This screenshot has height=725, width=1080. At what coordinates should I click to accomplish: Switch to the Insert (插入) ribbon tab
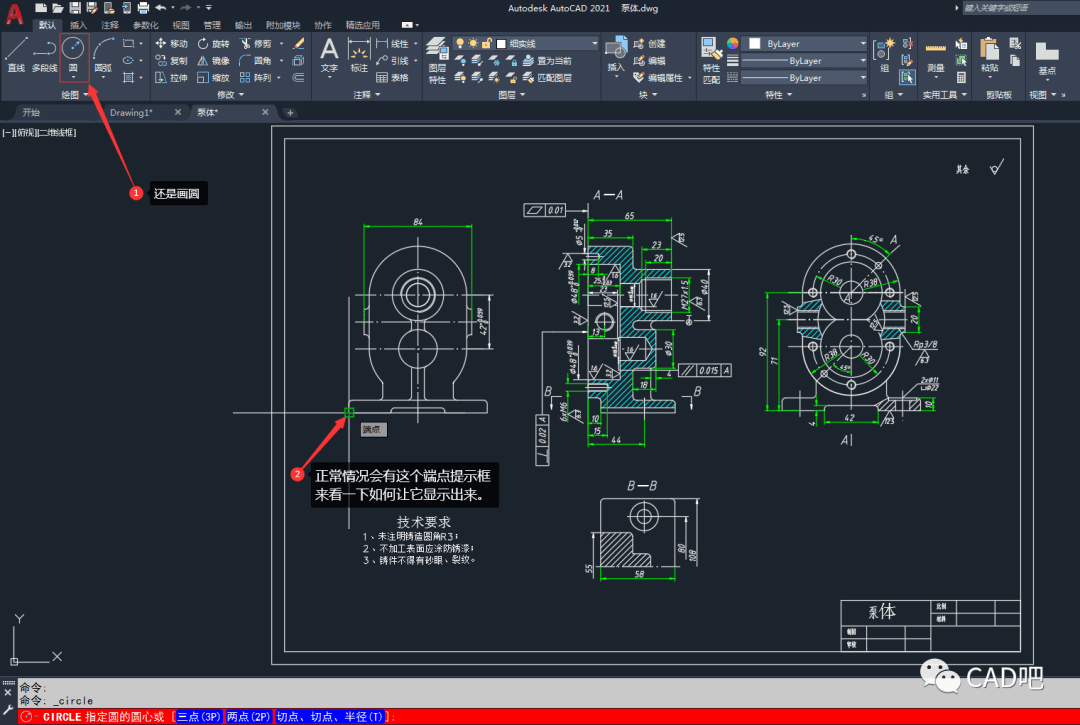pyautogui.click(x=78, y=24)
